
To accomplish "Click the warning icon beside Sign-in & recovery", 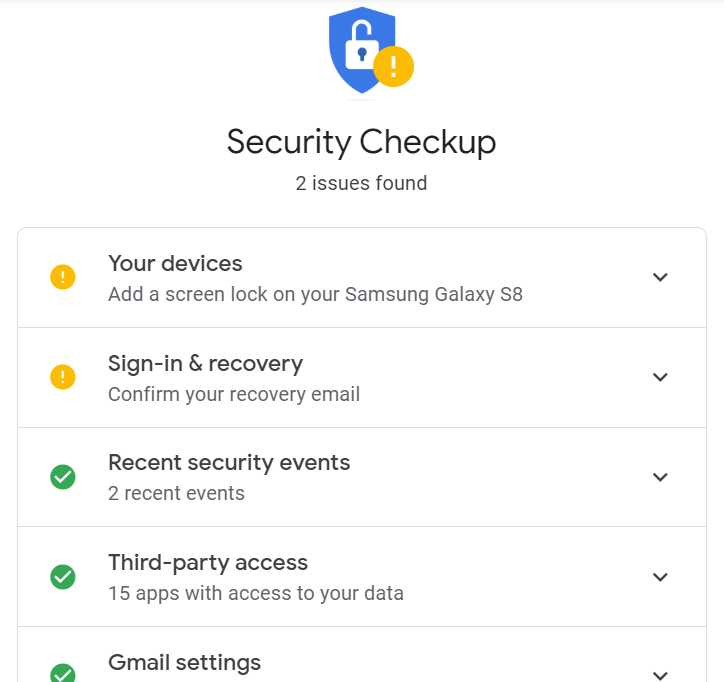I will (63, 377).
